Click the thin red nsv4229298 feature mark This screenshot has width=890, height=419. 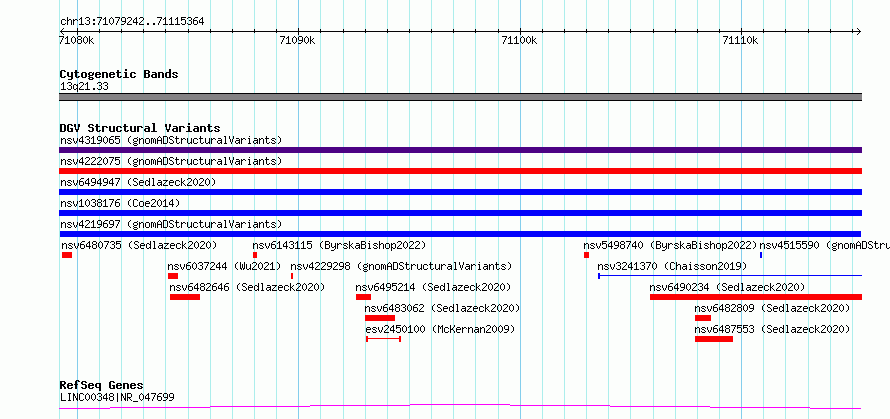[292, 276]
